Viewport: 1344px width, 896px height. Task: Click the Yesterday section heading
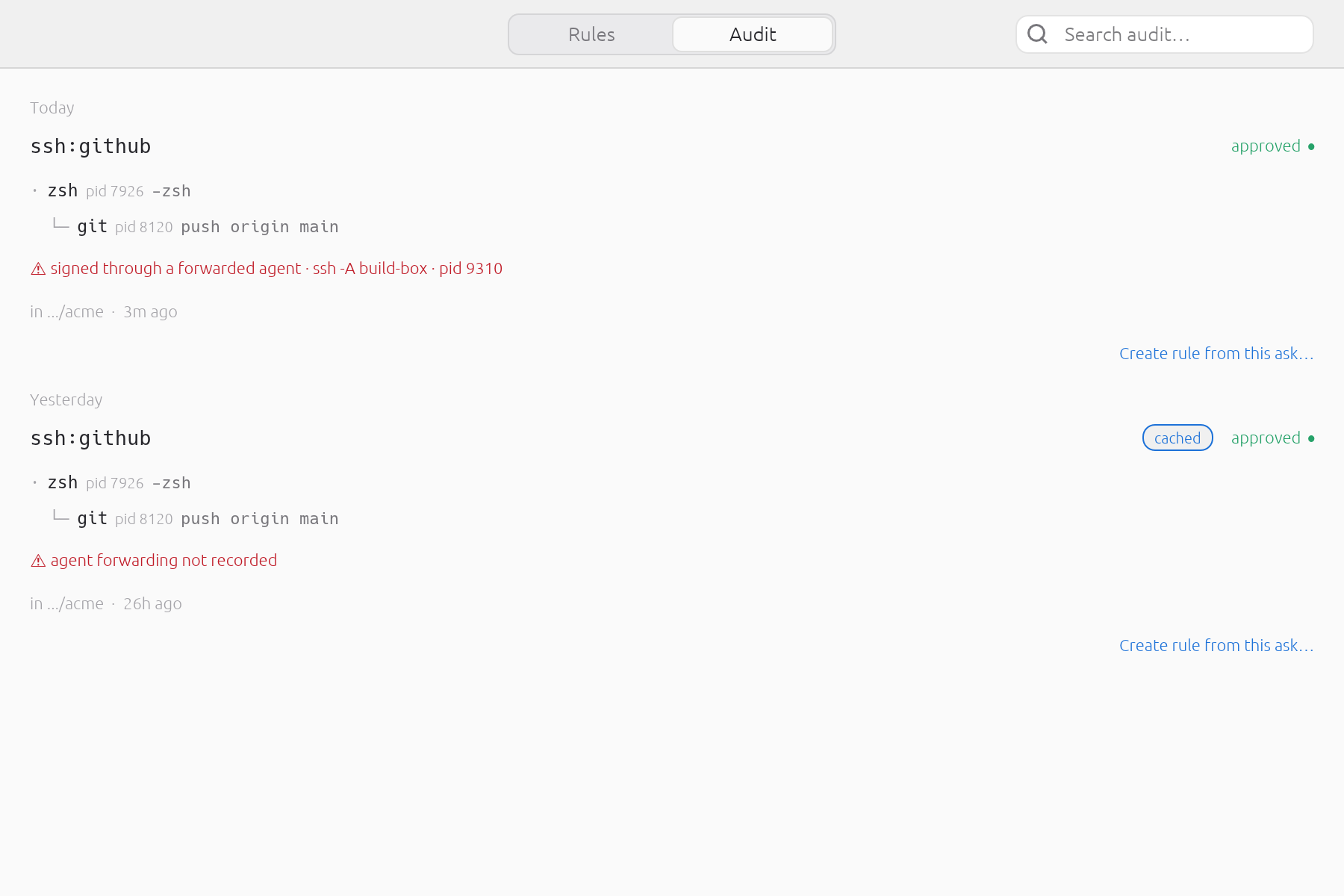pyautogui.click(x=66, y=399)
